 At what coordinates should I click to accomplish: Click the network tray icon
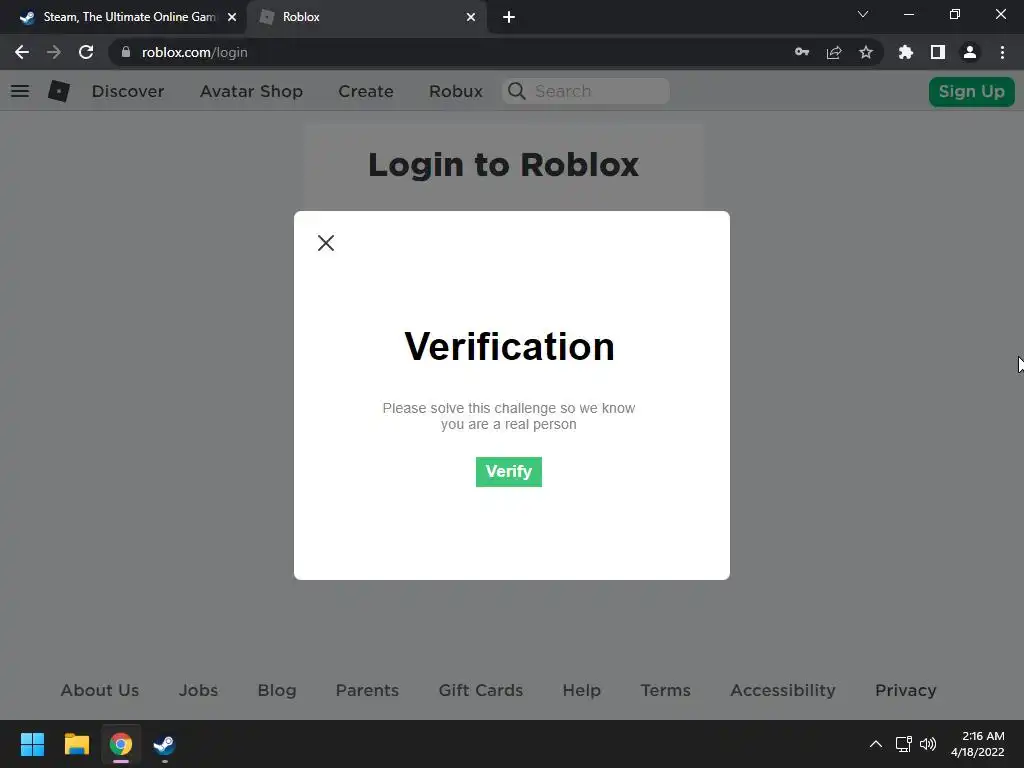pos(903,744)
